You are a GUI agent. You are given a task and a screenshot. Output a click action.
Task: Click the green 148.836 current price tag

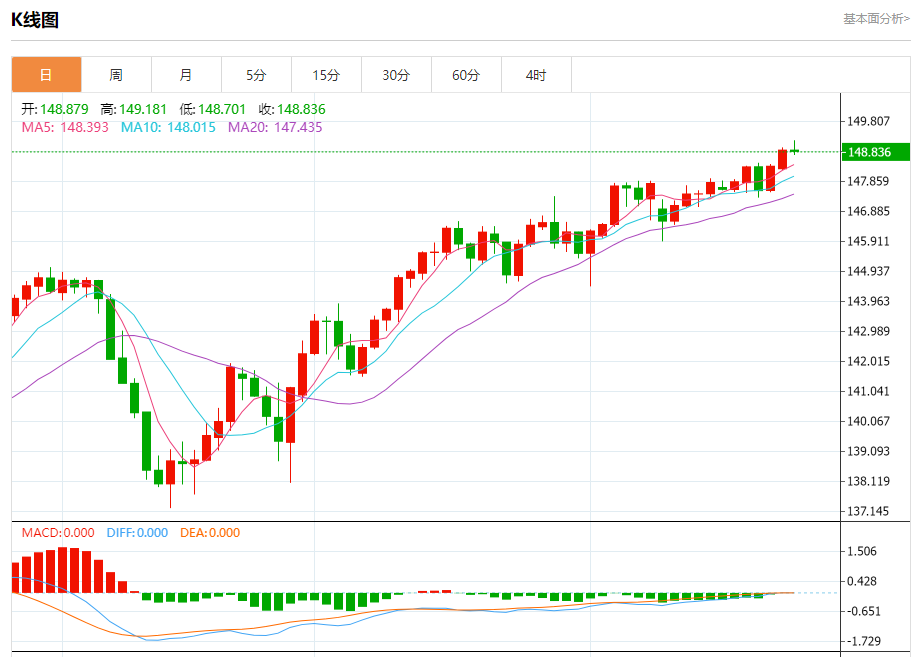click(875, 152)
